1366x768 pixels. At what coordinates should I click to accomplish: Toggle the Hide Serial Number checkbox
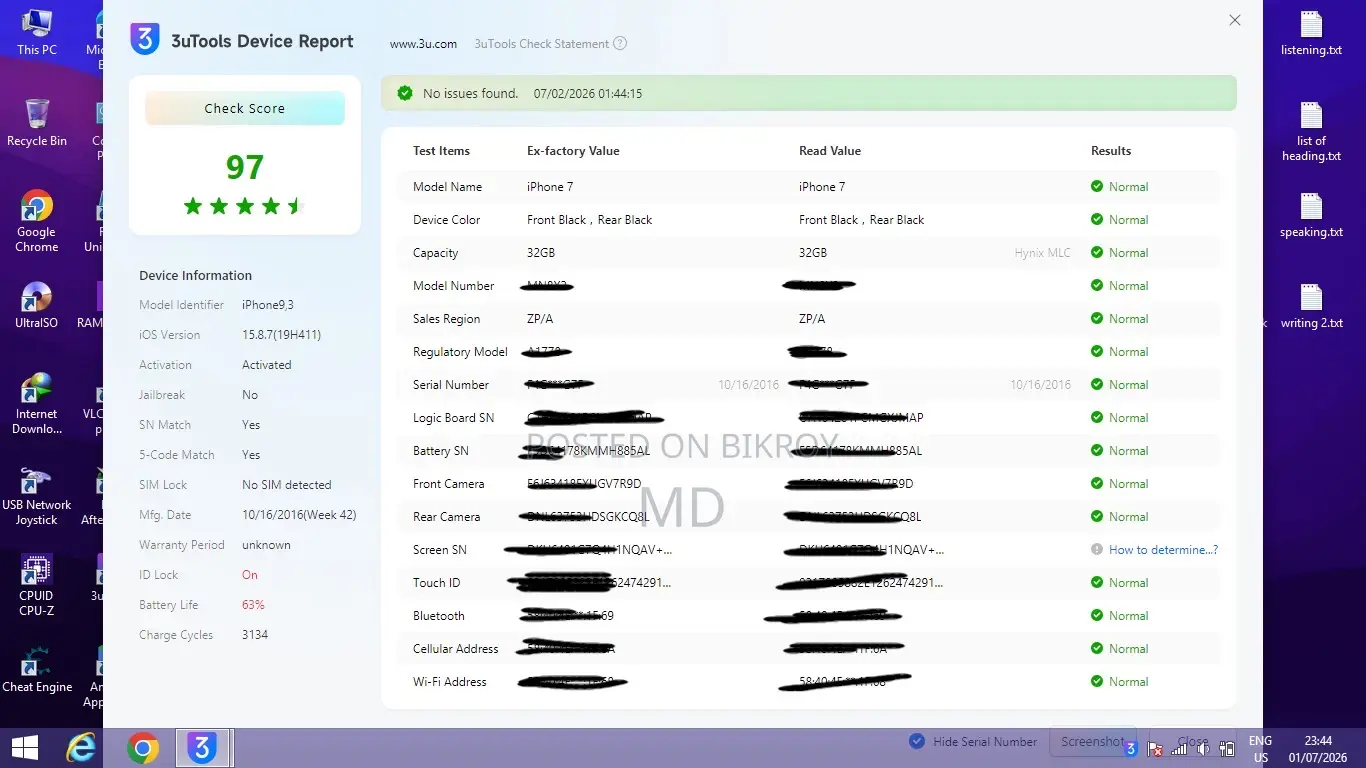click(x=917, y=742)
